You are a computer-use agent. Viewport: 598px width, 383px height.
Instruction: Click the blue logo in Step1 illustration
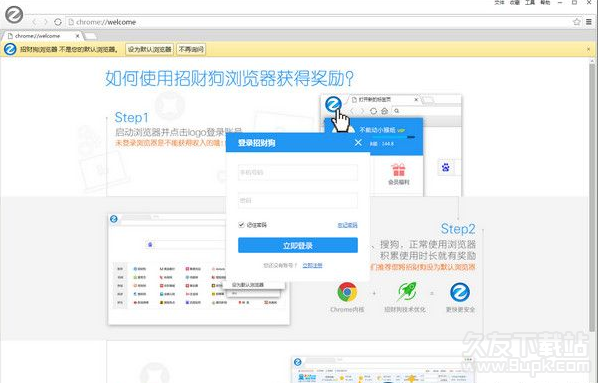(x=333, y=104)
